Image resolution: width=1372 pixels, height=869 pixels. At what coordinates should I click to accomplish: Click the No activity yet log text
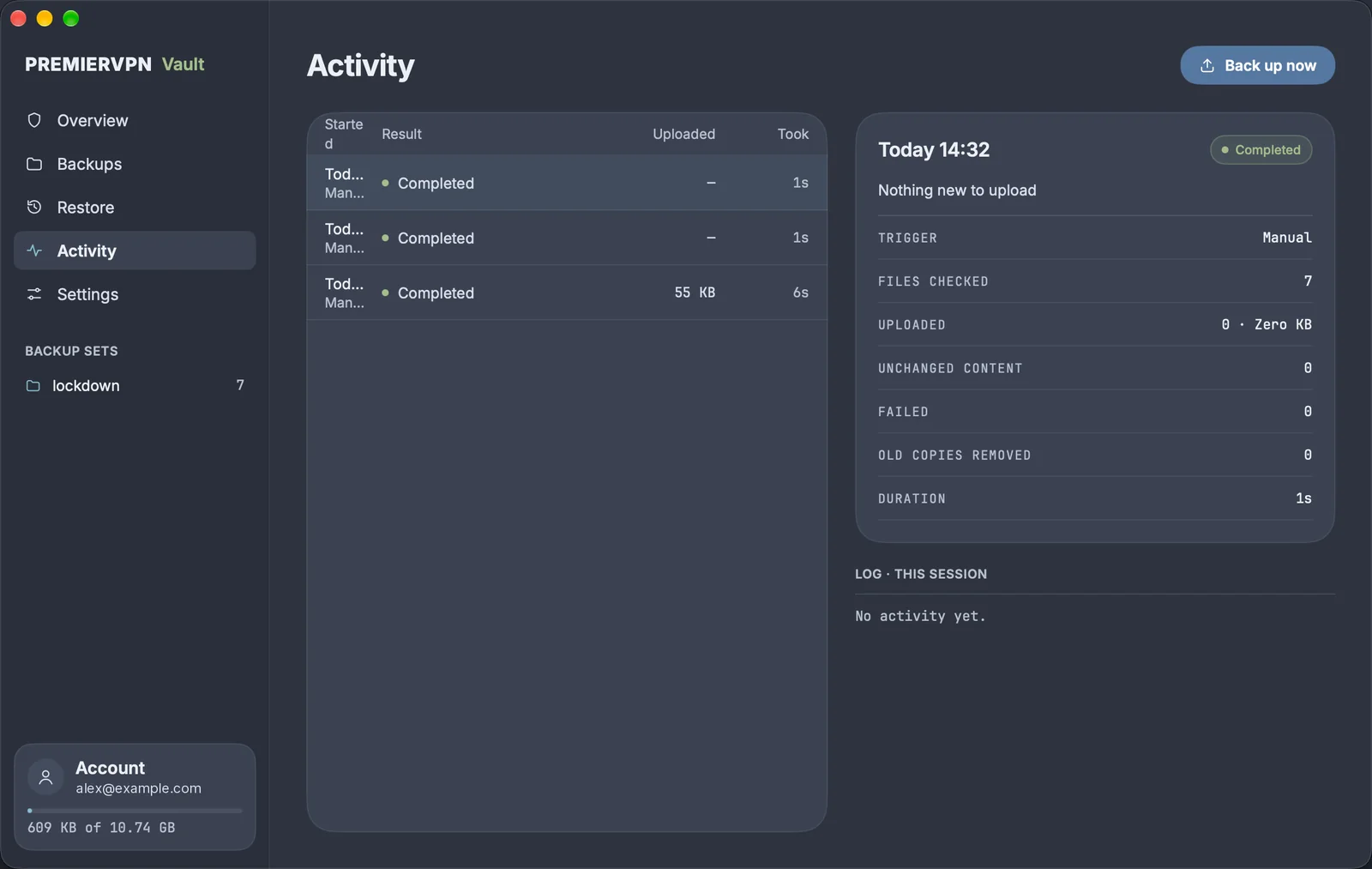tap(920, 616)
